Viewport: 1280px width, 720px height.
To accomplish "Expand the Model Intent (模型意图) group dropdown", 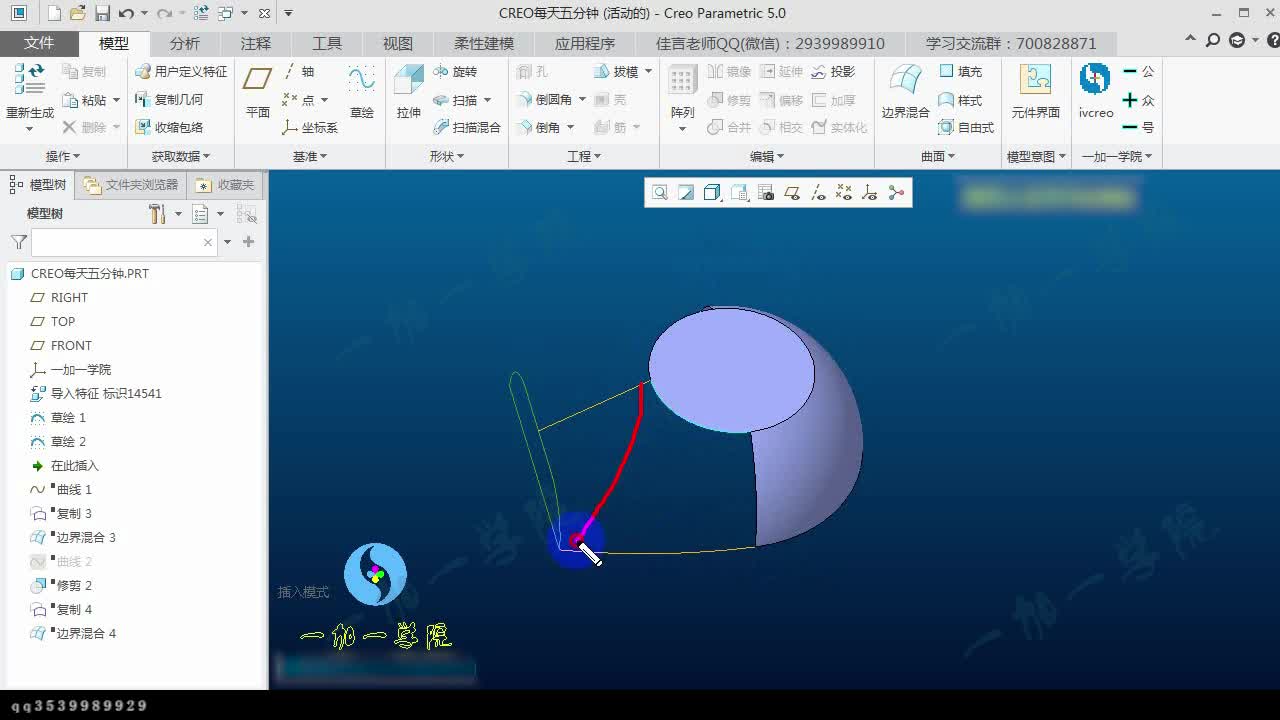I will click(x=1036, y=156).
